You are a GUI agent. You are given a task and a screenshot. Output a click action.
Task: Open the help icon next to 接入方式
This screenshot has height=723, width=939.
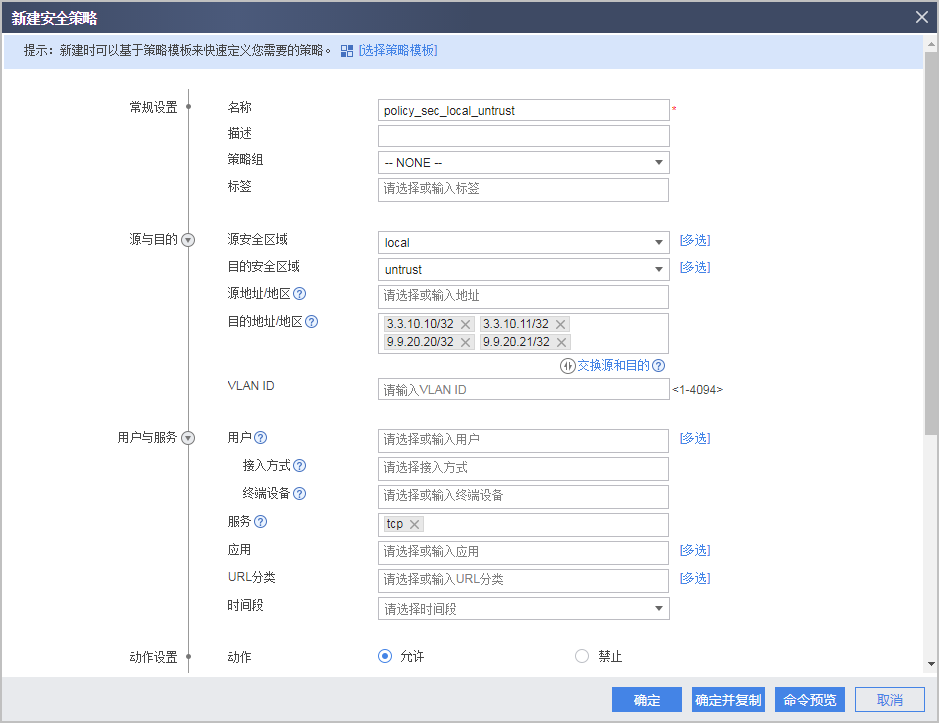[300, 465]
